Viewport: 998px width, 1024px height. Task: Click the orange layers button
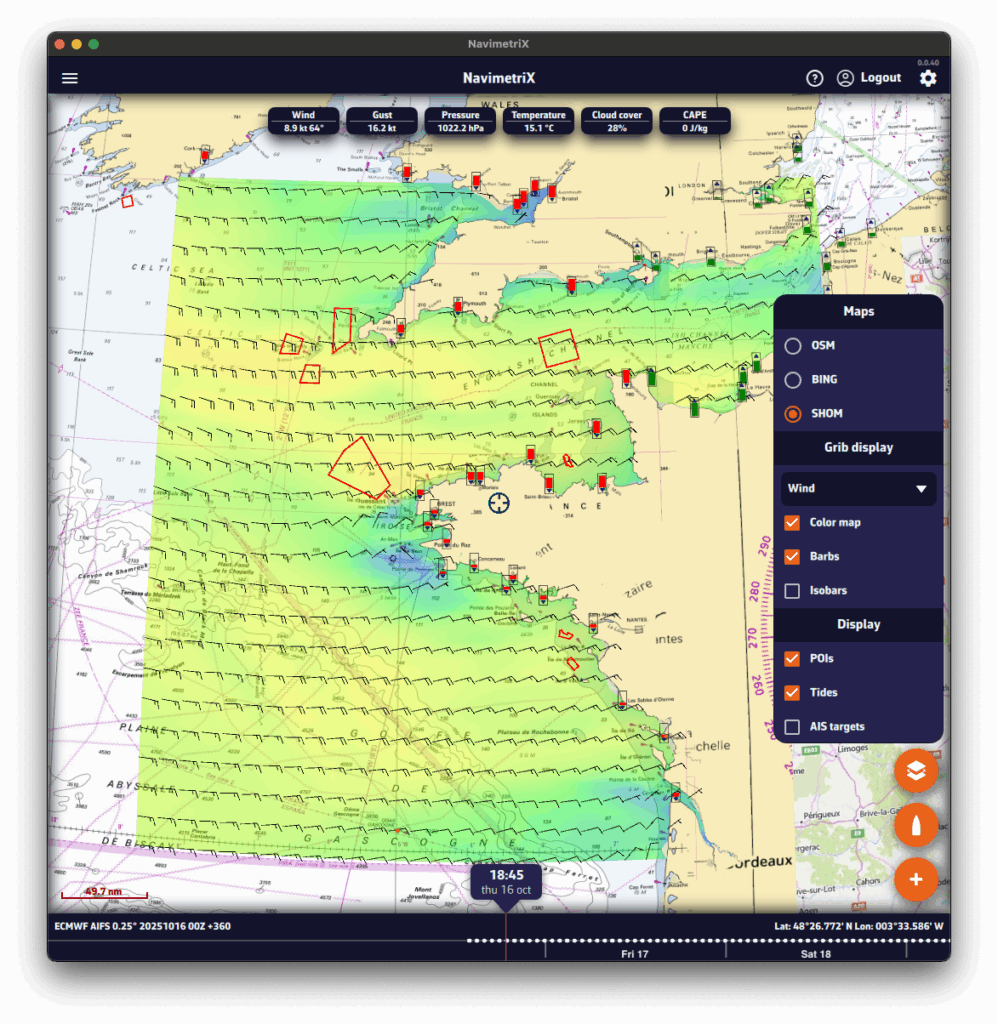916,771
